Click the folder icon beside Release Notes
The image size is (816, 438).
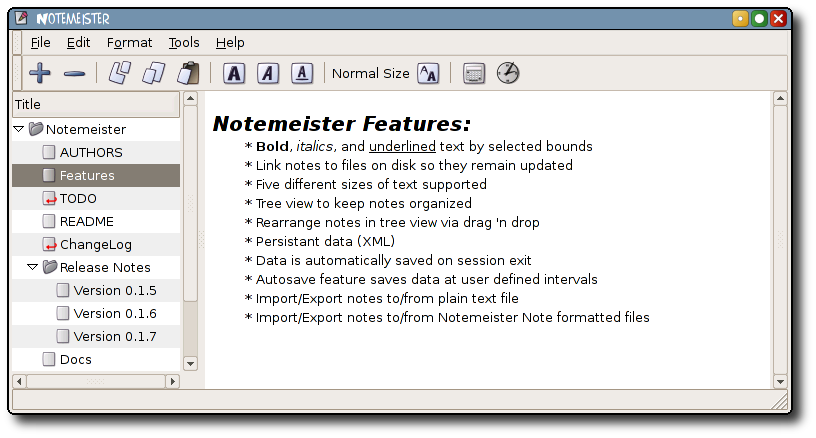[x=50, y=267]
